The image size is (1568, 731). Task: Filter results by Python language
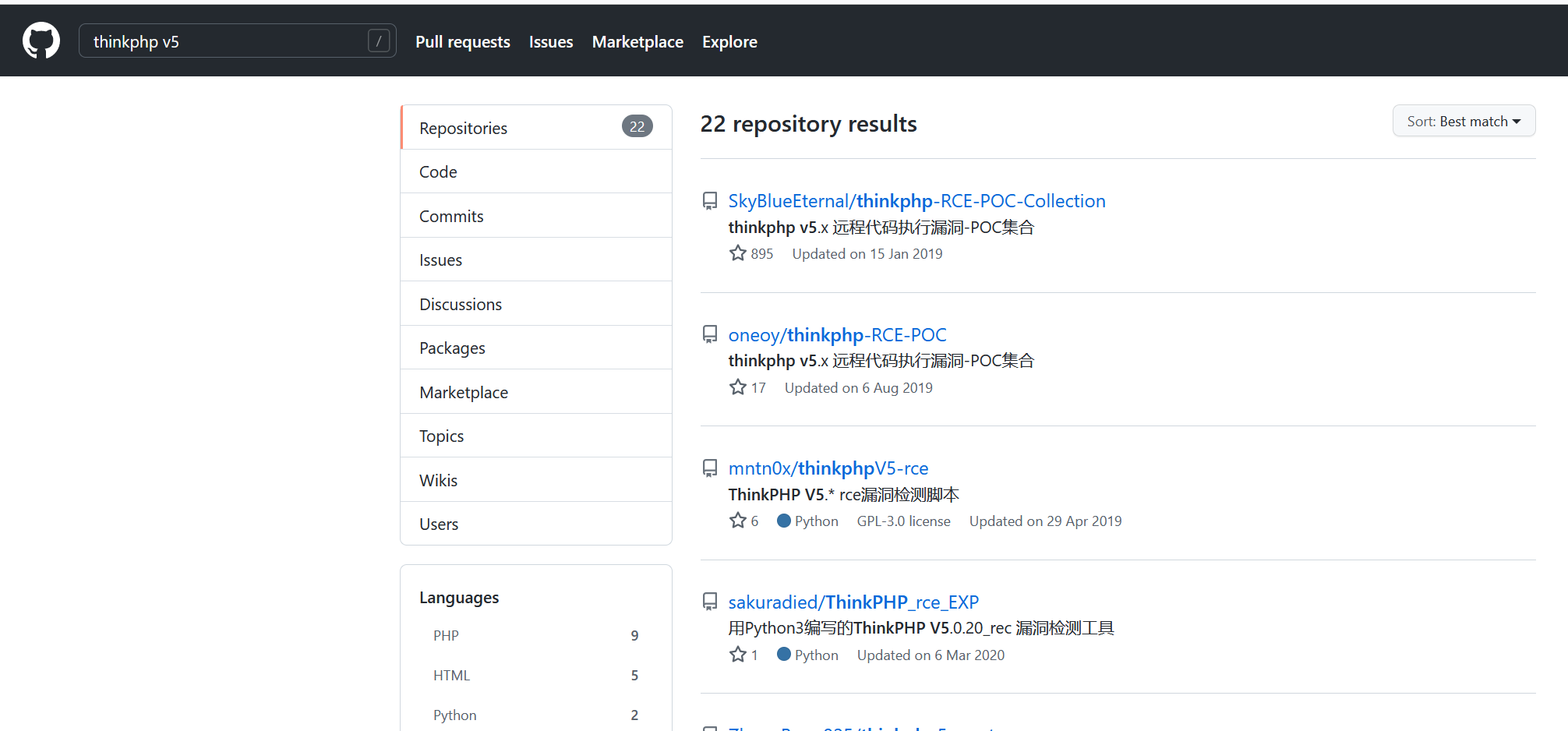tap(455, 715)
